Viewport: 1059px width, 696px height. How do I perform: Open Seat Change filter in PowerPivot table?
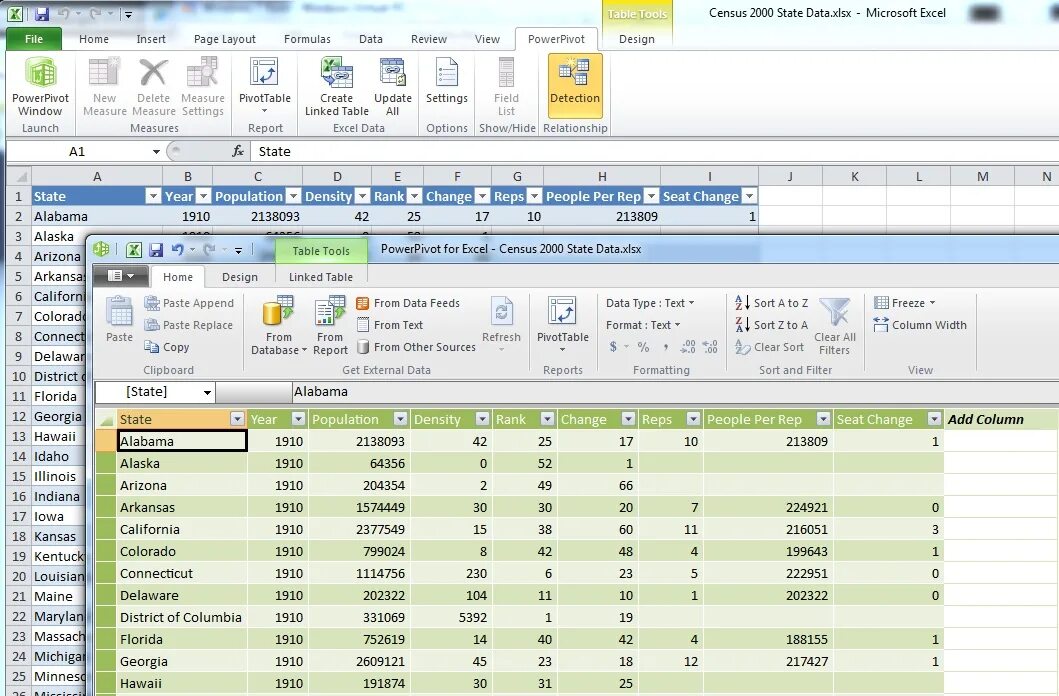[x=934, y=419]
